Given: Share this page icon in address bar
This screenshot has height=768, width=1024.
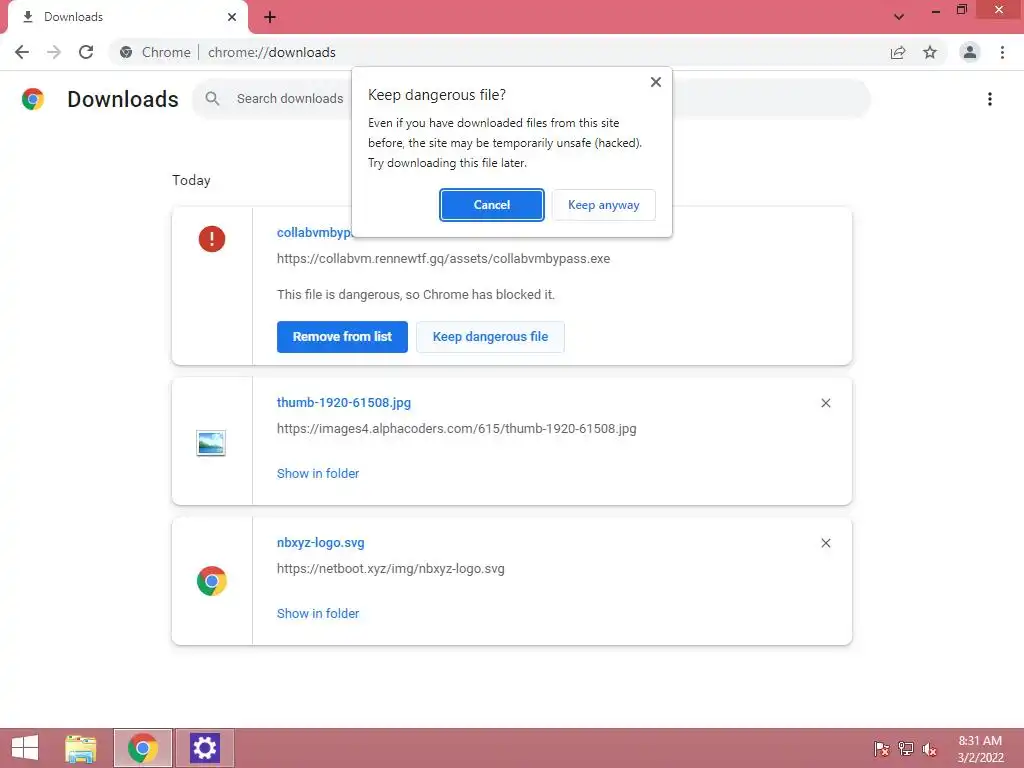Looking at the screenshot, I should 898,52.
